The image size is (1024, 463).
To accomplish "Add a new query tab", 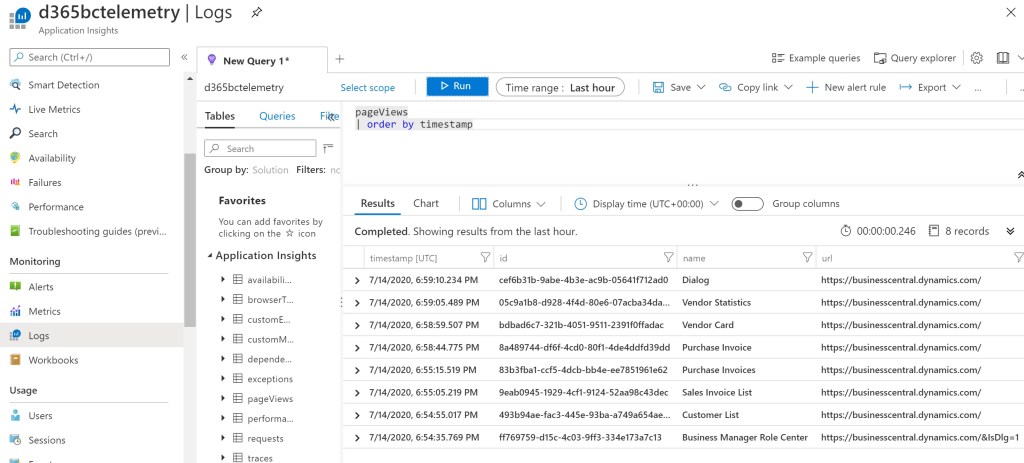I will click(x=339, y=59).
